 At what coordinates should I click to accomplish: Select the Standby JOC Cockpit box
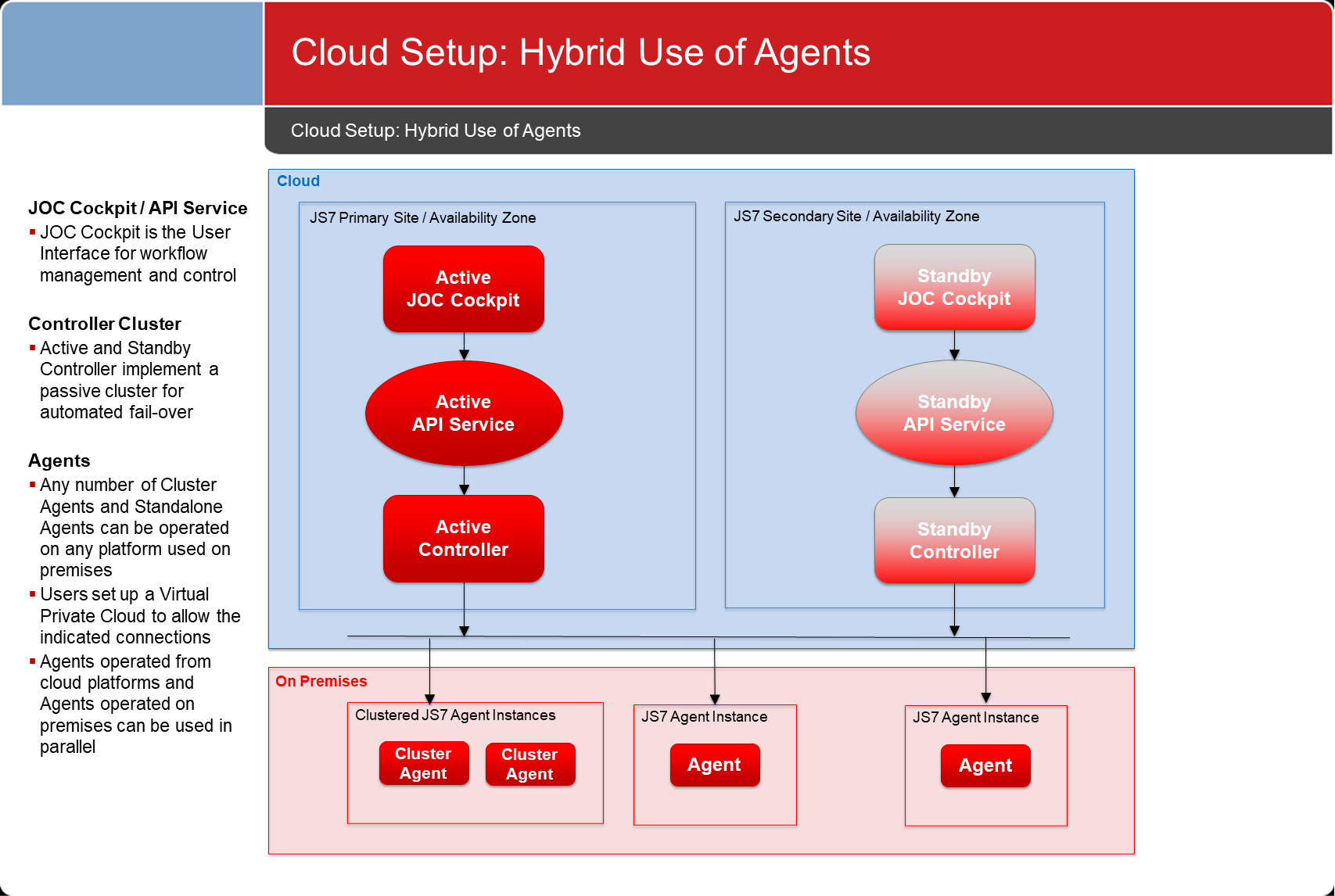click(x=955, y=287)
